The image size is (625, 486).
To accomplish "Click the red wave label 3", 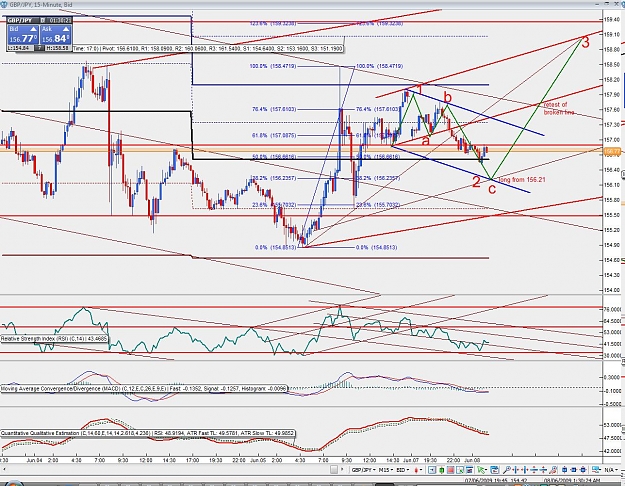I will (585, 42).
